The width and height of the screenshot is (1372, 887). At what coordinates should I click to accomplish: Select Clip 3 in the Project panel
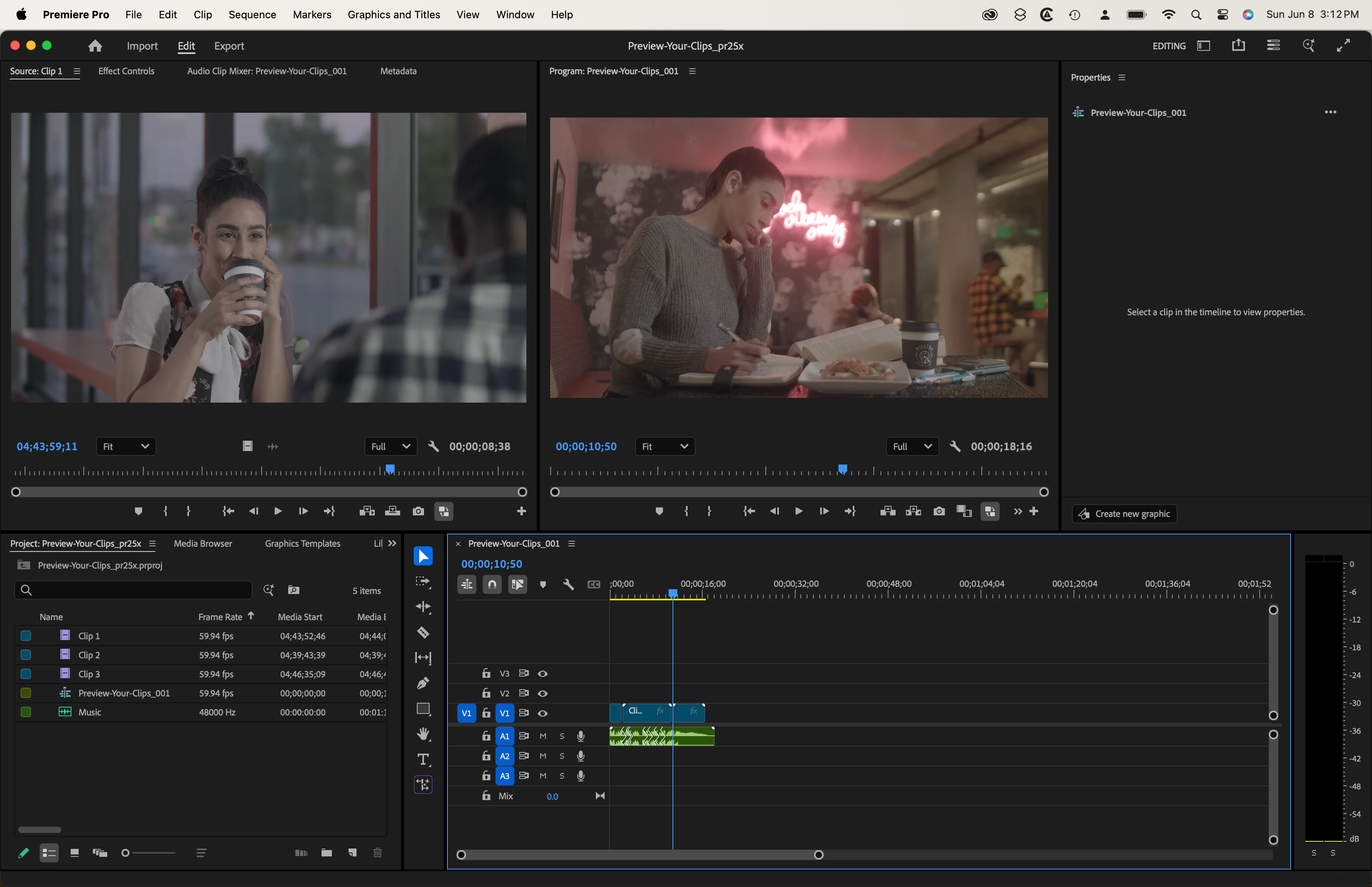[x=89, y=674]
